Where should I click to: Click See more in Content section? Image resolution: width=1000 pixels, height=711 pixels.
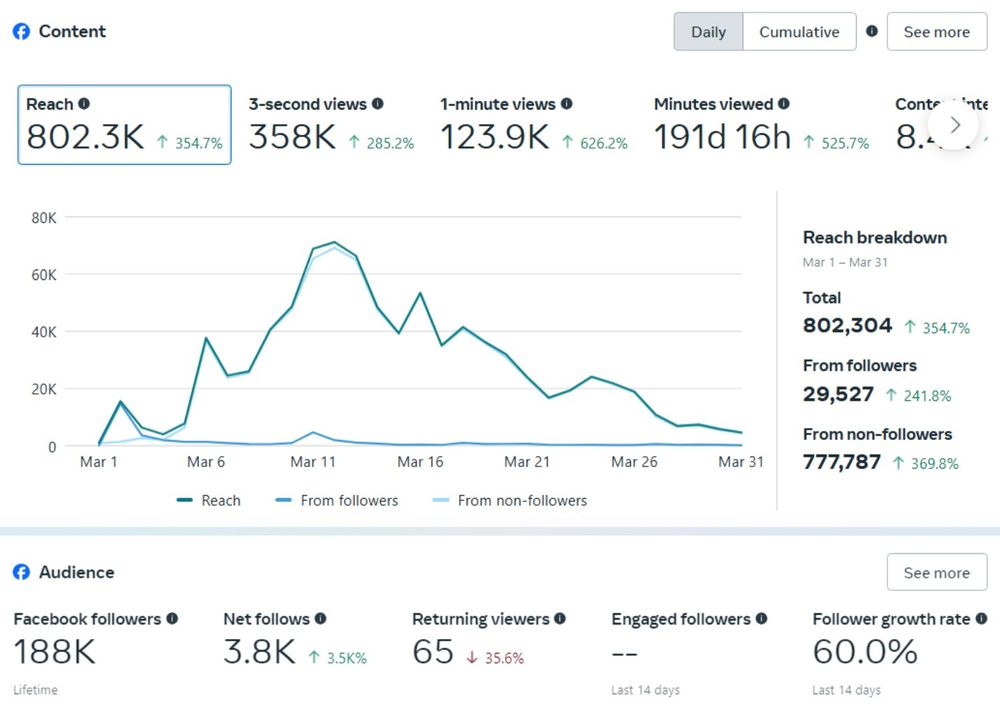click(x=937, y=31)
